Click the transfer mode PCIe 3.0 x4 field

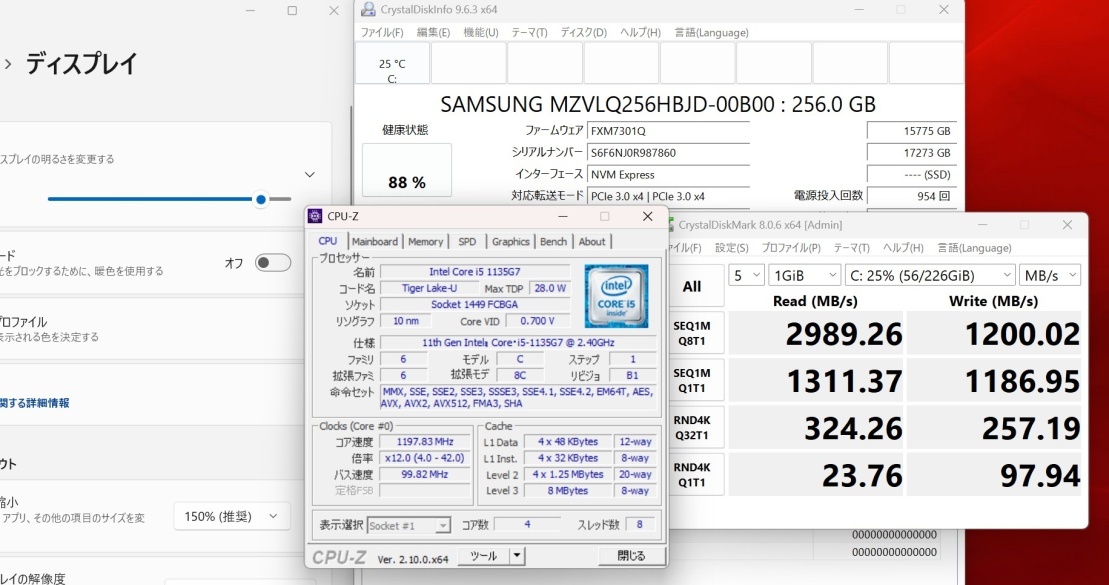click(x=668, y=197)
